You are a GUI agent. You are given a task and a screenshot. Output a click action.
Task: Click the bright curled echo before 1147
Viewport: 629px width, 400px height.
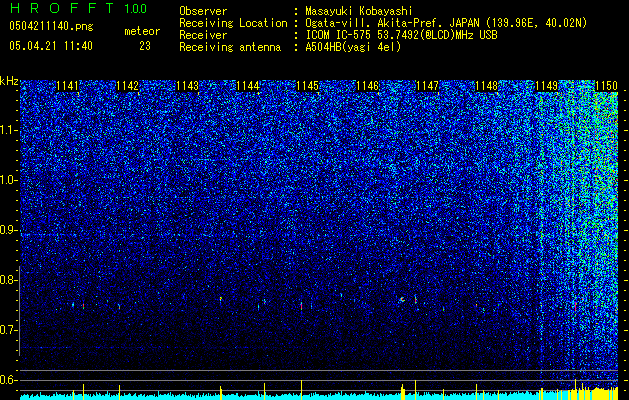402,299
